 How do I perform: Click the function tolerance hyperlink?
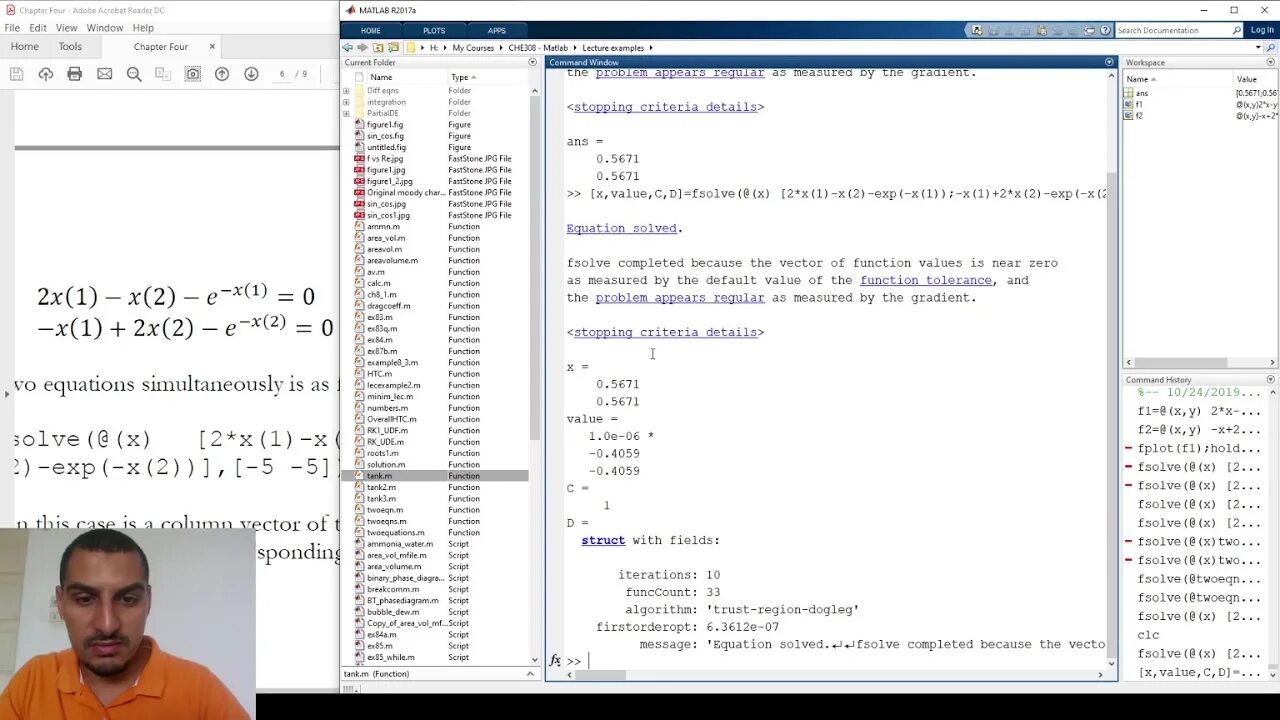[x=926, y=280]
